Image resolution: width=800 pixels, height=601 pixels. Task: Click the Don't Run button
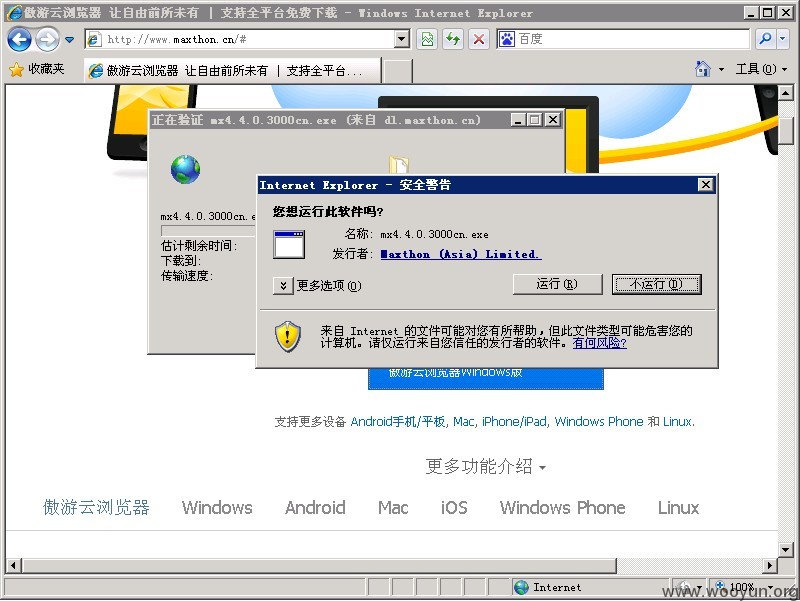656,284
